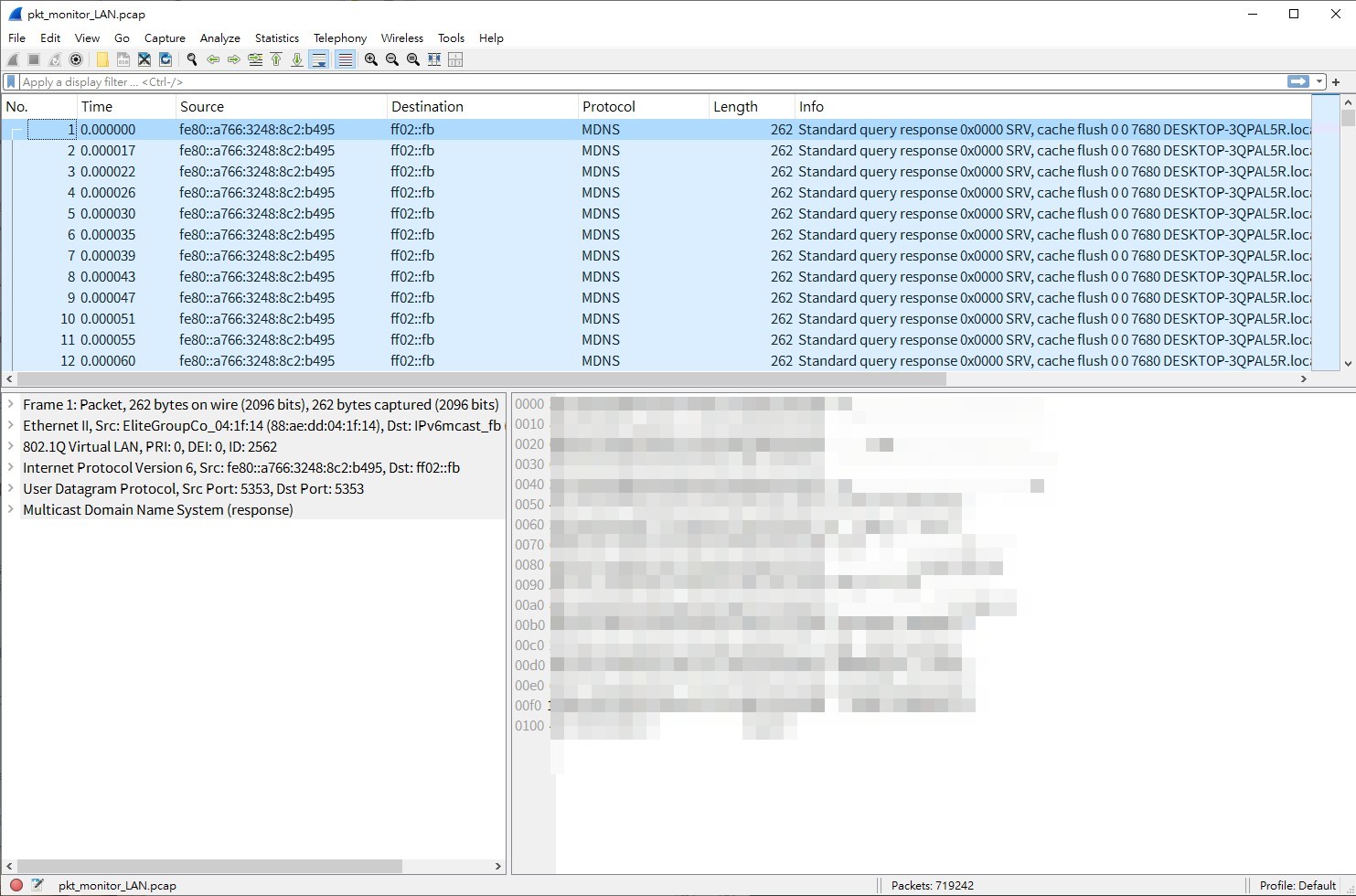Screen dimensions: 1356x896
Task: Click the display filter input field
Action: point(640,81)
